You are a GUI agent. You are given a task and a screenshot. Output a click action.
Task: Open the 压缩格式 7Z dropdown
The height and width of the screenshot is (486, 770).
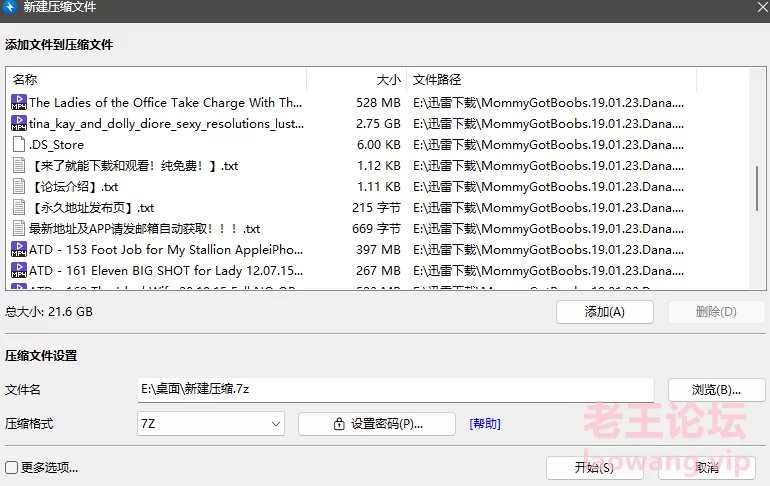coord(211,424)
